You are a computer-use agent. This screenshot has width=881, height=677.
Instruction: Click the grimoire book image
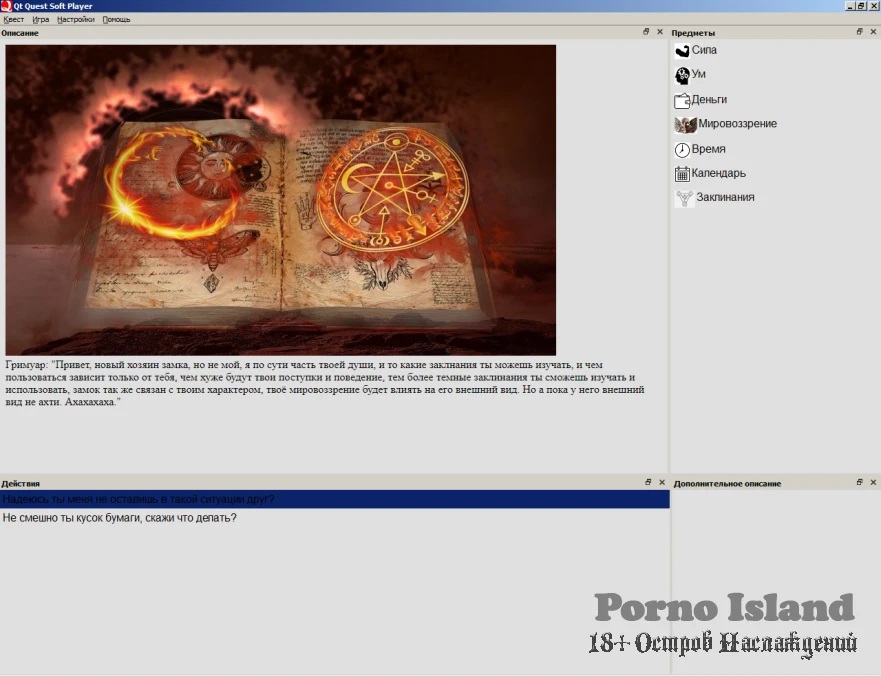click(281, 199)
